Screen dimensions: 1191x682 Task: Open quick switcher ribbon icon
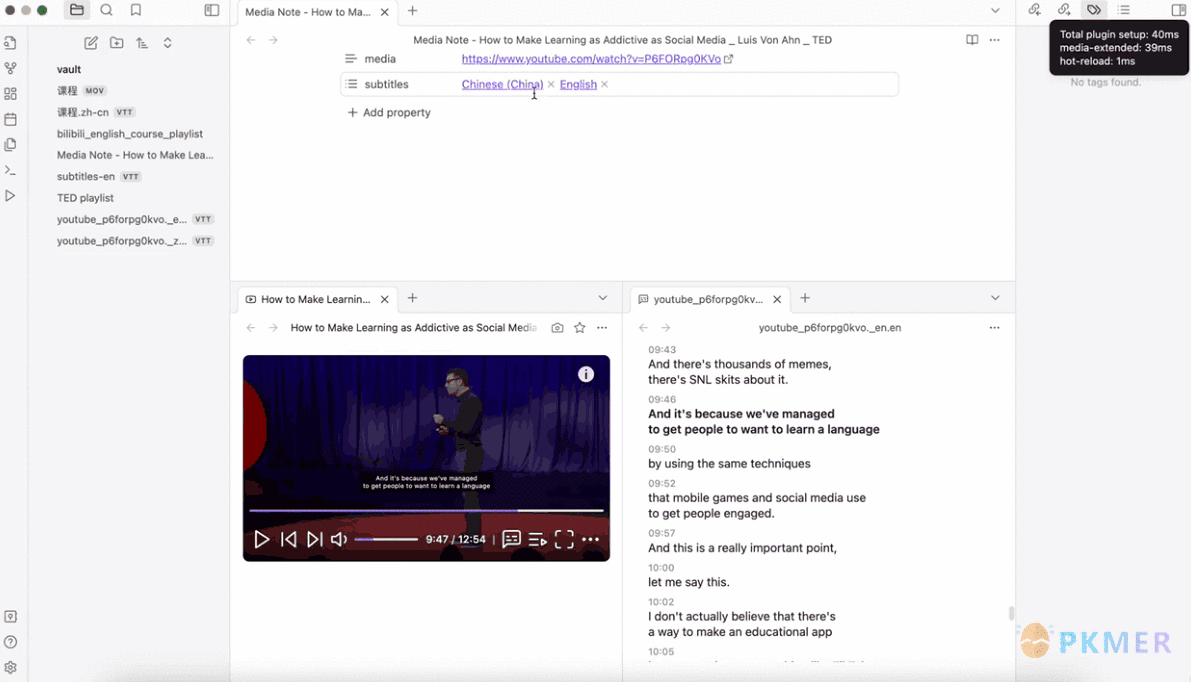pos(11,43)
